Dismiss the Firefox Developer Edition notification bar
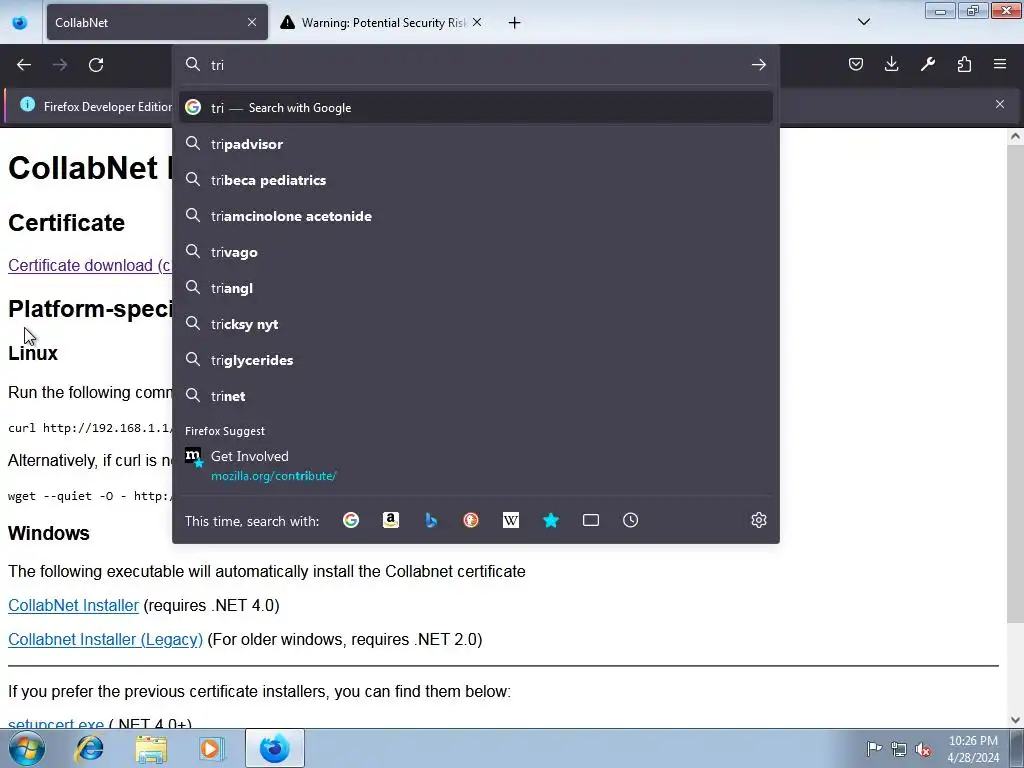The height and width of the screenshot is (768, 1024). point(999,104)
